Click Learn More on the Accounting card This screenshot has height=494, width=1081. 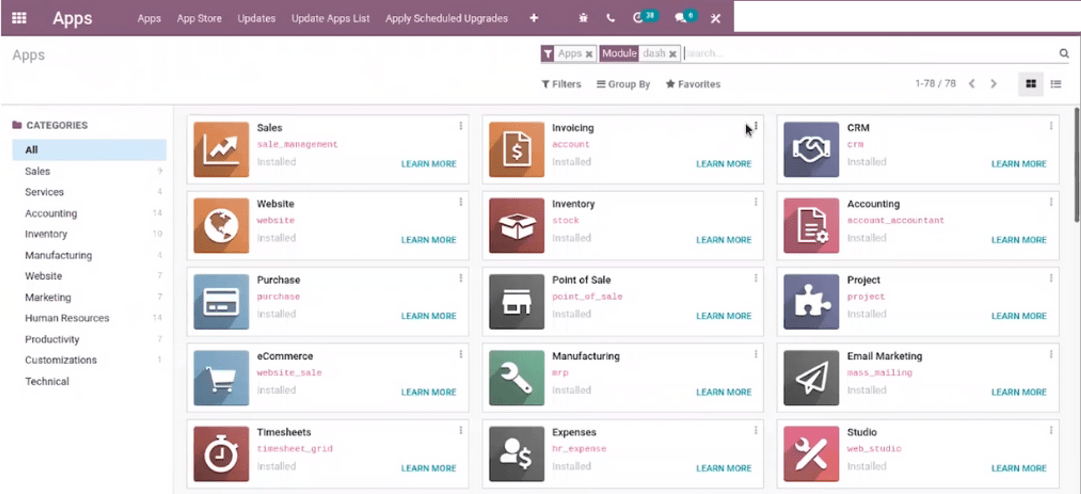[1019, 240]
